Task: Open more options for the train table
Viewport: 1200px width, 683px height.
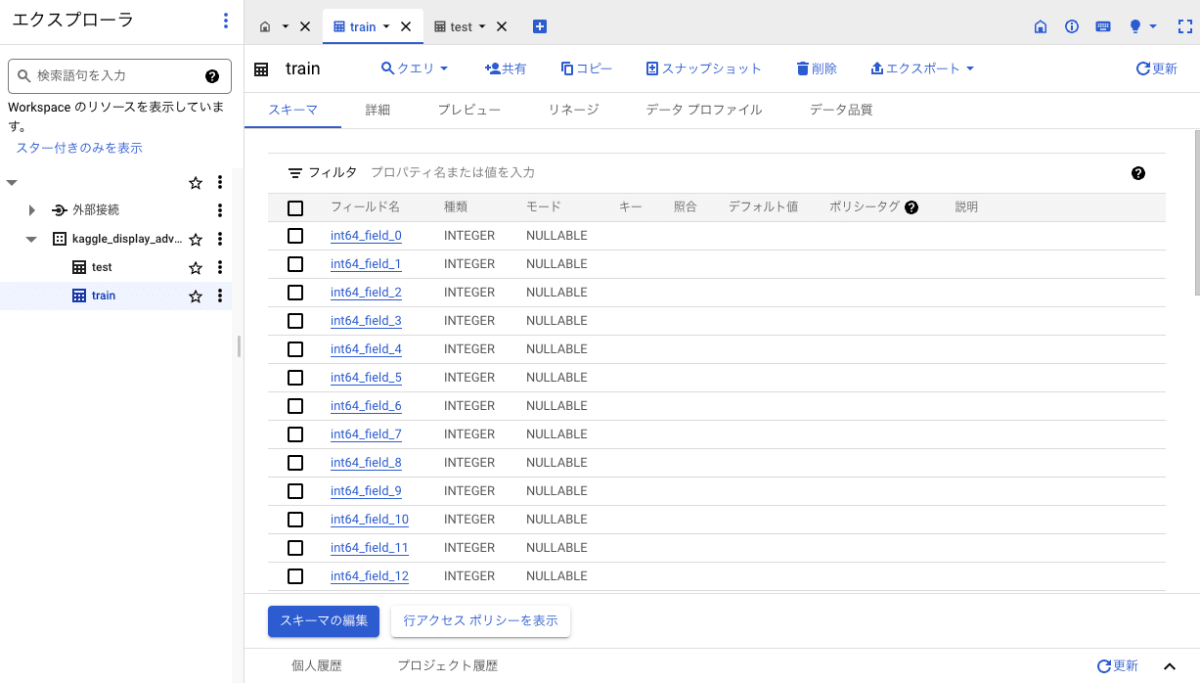Action: [x=220, y=296]
